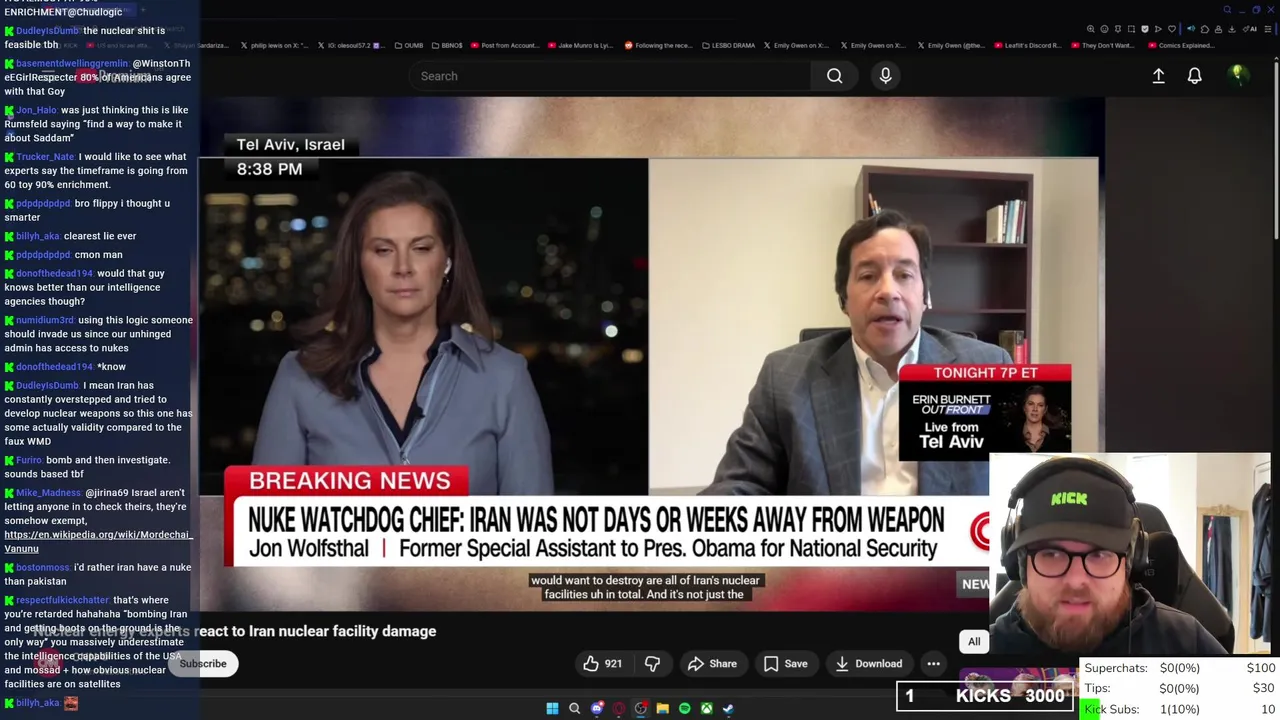Viewport: 1280px width, 720px height.
Task: Open Discord from the taskbar
Action: [597, 708]
